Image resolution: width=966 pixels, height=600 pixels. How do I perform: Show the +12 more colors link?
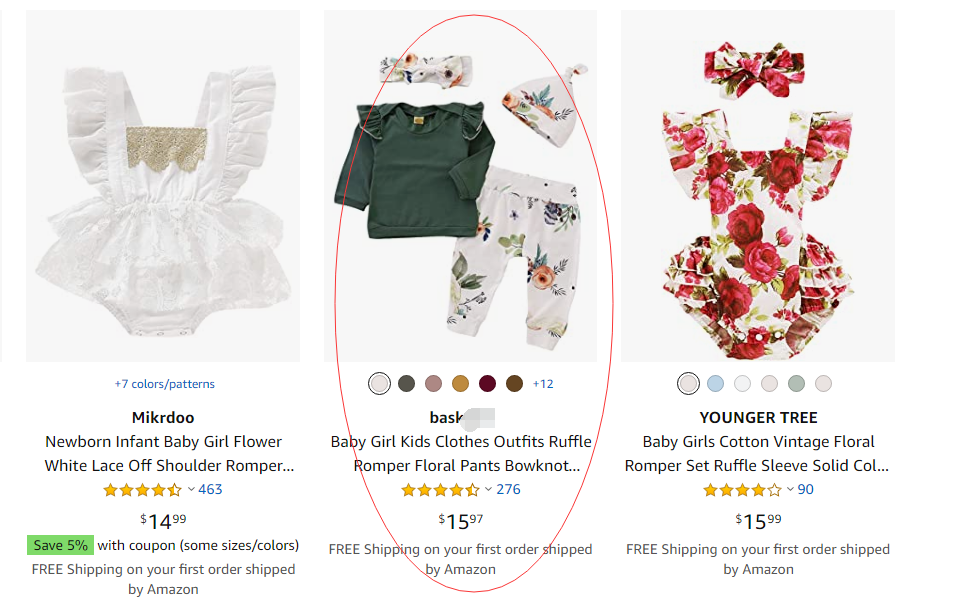point(543,384)
